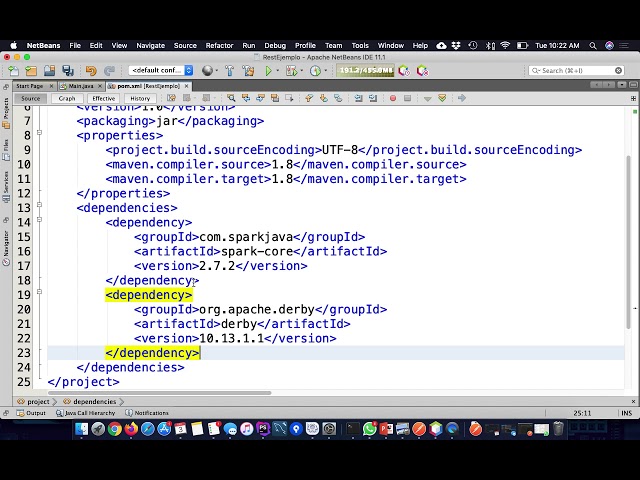Viewport: 640px width, 480px height.
Task: Click the Next Bookmark icon
Action: click(323, 98)
